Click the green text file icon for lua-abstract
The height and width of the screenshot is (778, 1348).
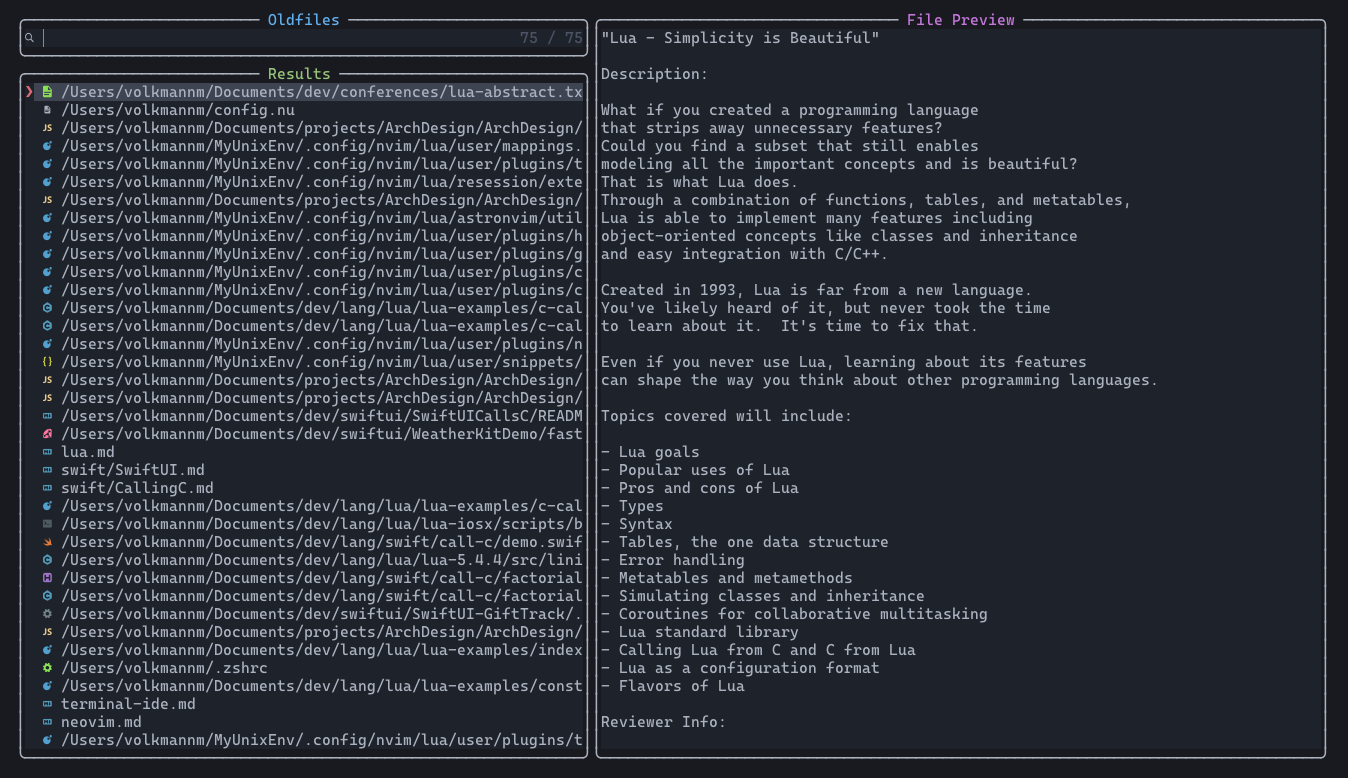[x=47, y=92]
